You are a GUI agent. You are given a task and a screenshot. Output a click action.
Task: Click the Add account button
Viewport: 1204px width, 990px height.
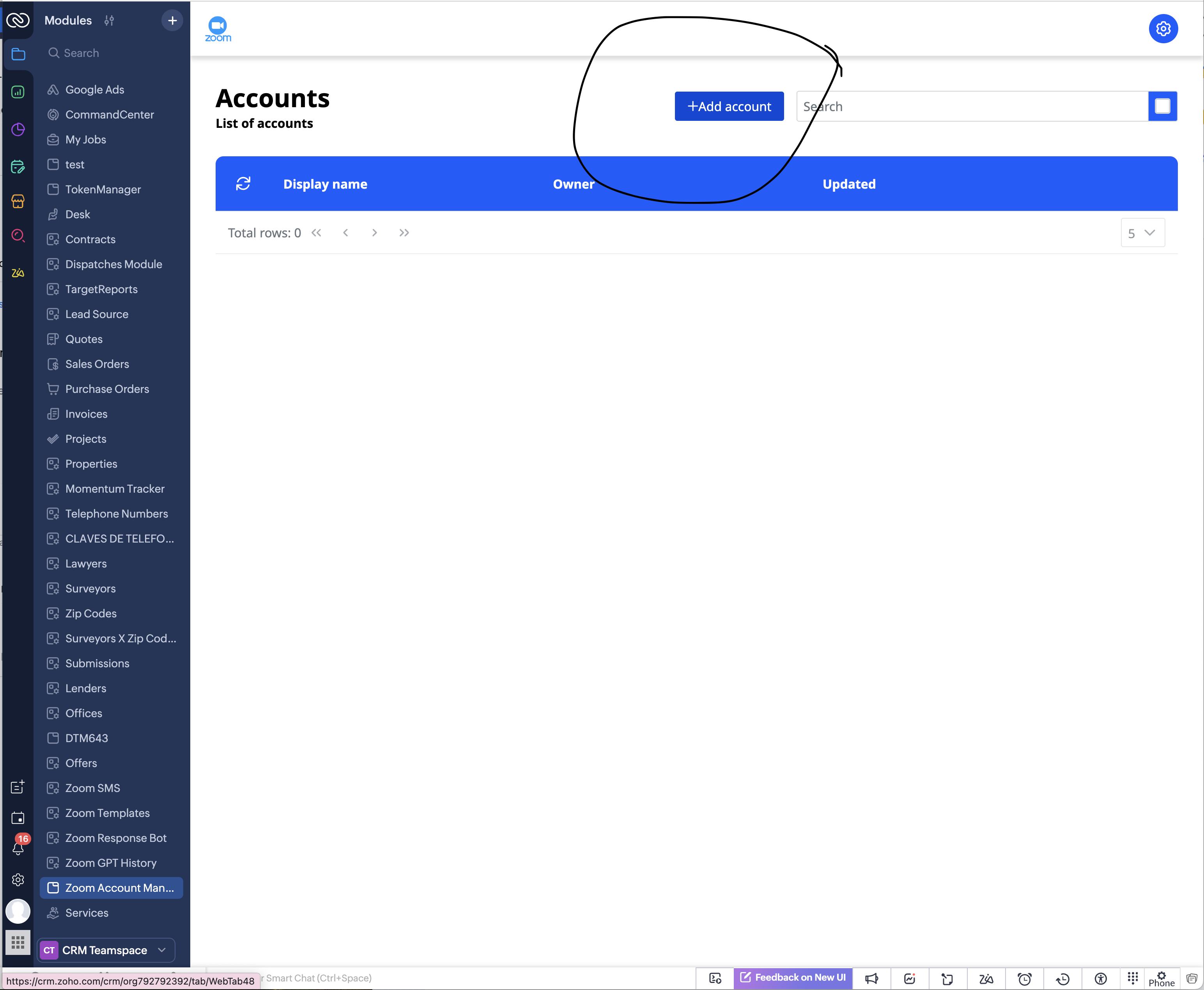click(x=728, y=107)
